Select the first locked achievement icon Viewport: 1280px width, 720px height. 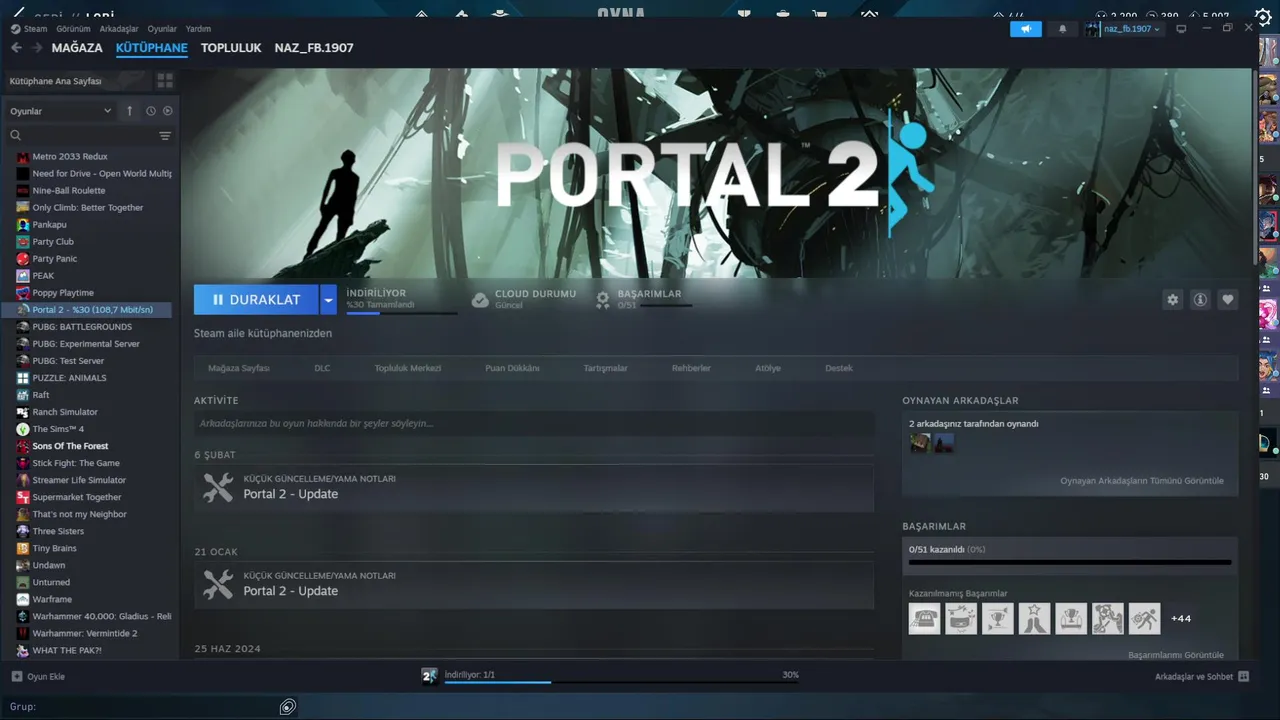coord(925,618)
